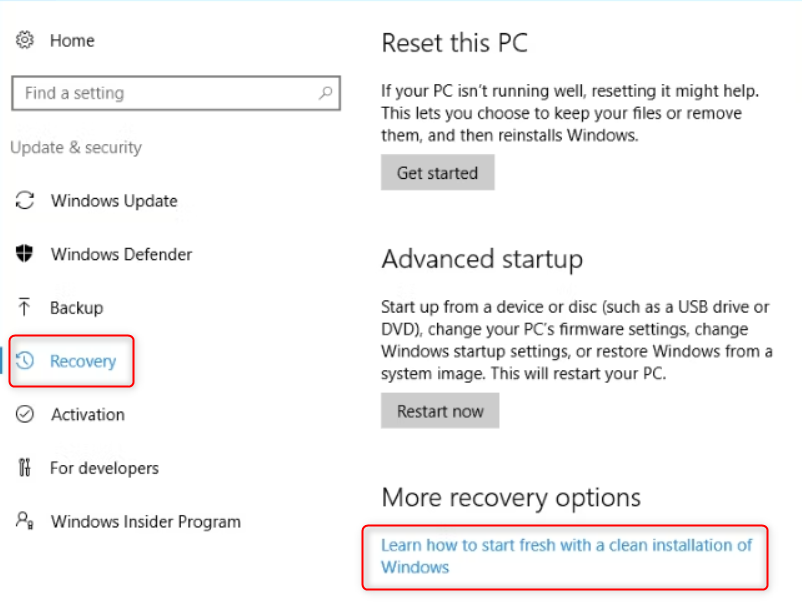802x604 pixels.
Task: Click the For developers tools icon
Action: click(25, 468)
